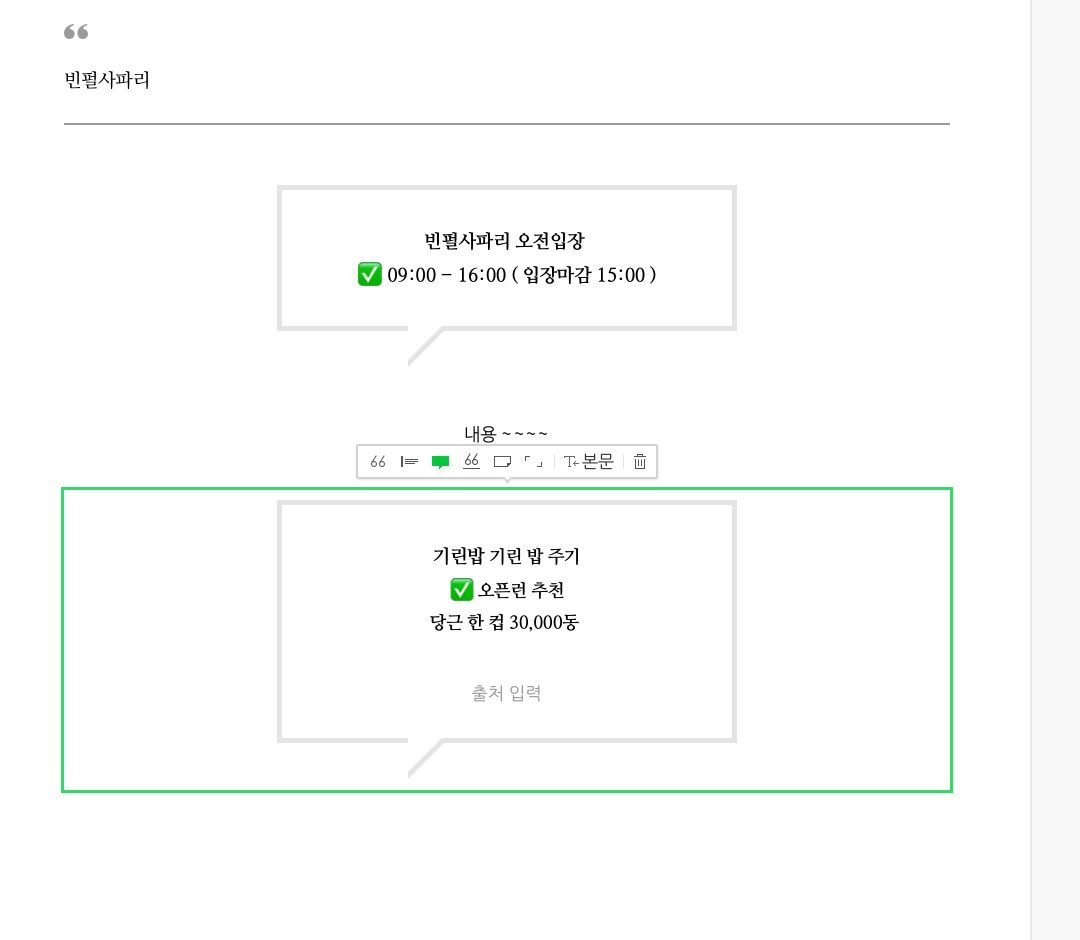
Task: Click the 당근 한 컵 30,000동 line
Action: 504,623
